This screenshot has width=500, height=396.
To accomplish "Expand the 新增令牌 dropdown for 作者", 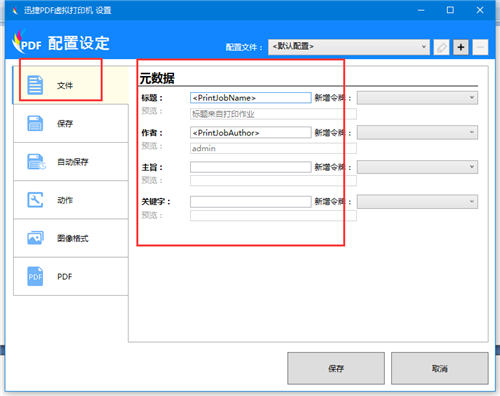I will click(x=417, y=132).
